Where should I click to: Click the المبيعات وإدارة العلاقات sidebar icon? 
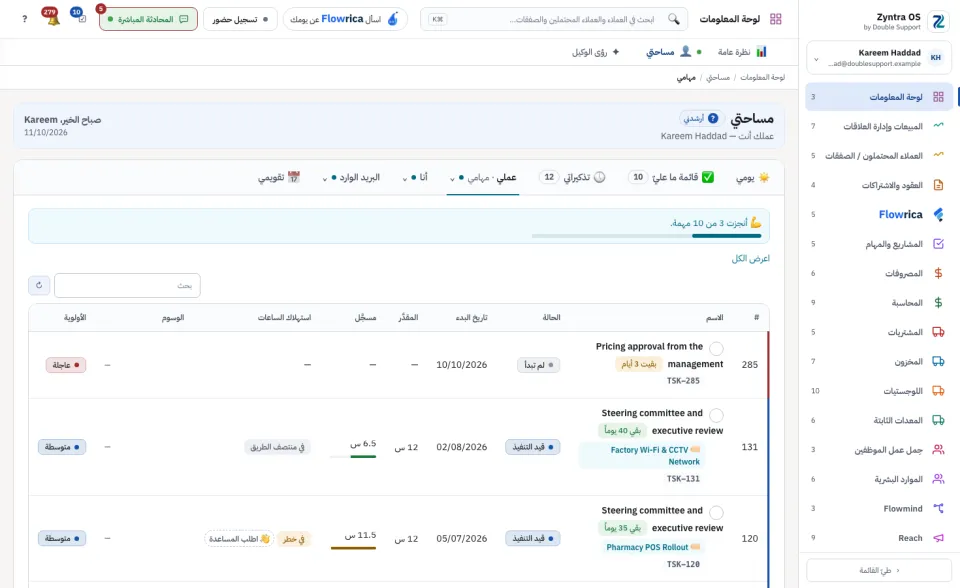click(938, 126)
